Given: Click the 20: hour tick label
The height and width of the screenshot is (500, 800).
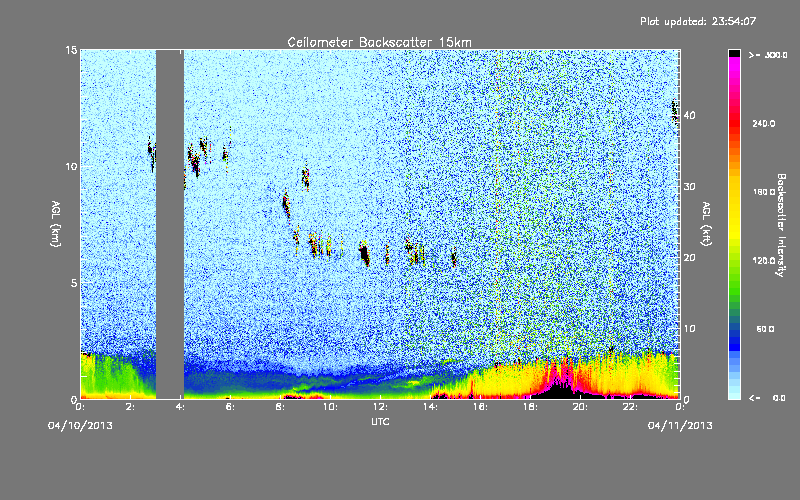Looking at the screenshot, I should pos(580,407).
